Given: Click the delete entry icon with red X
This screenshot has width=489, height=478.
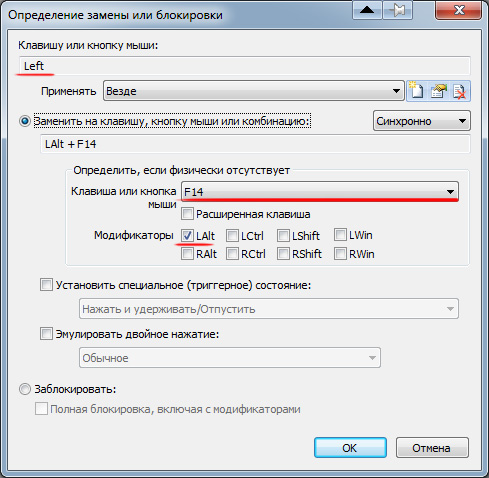Looking at the screenshot, I should click(x=460, y=91).
